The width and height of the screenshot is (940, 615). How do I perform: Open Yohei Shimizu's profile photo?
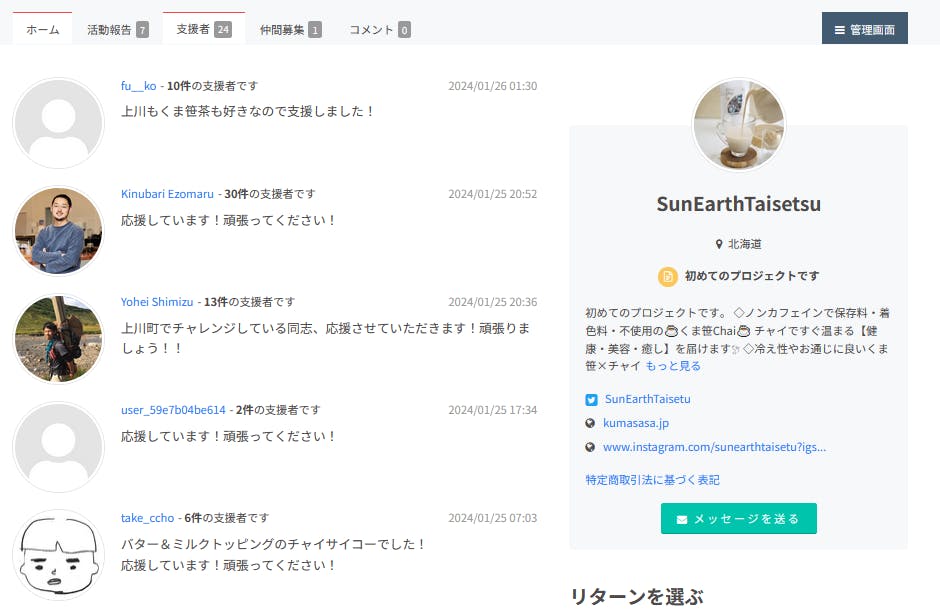58,339
